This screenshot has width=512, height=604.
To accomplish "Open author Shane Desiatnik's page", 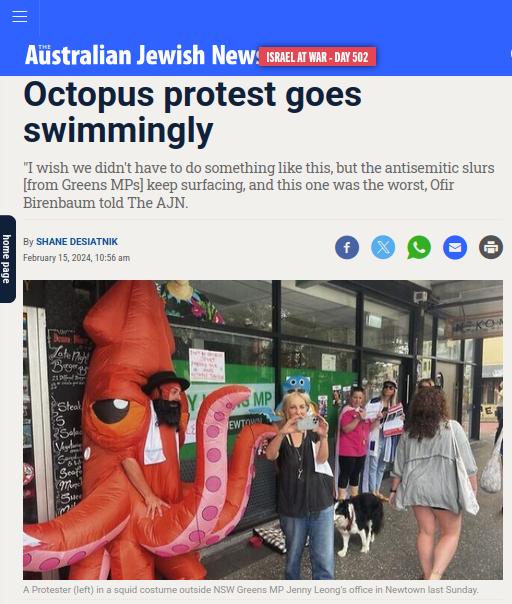I will tap(77, 242).
